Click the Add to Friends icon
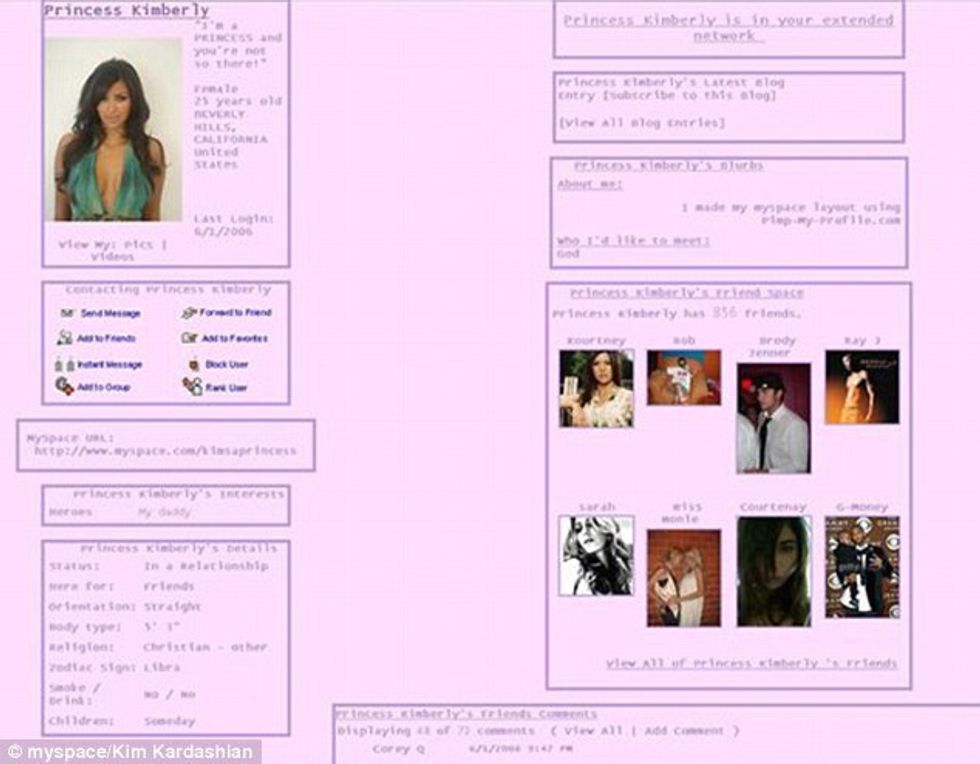The image size is (980, 764). [x=65, y=338]
